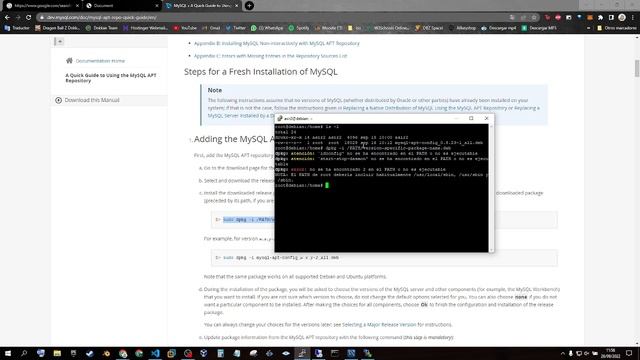Click the PuTTY terminal command prompt
Viewport: 640px width, 360px height.
[x=301, y=185]
